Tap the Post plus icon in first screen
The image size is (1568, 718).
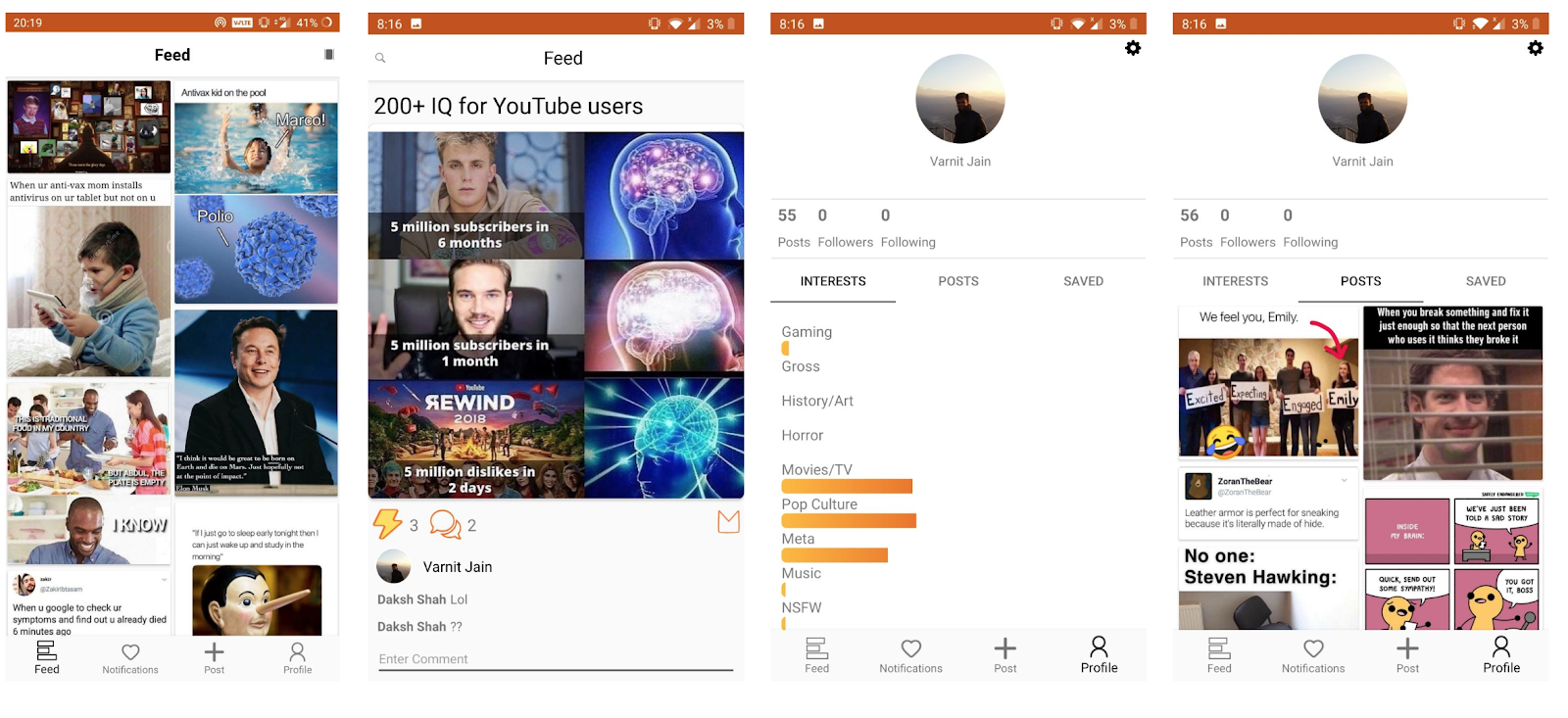(215, 658)
